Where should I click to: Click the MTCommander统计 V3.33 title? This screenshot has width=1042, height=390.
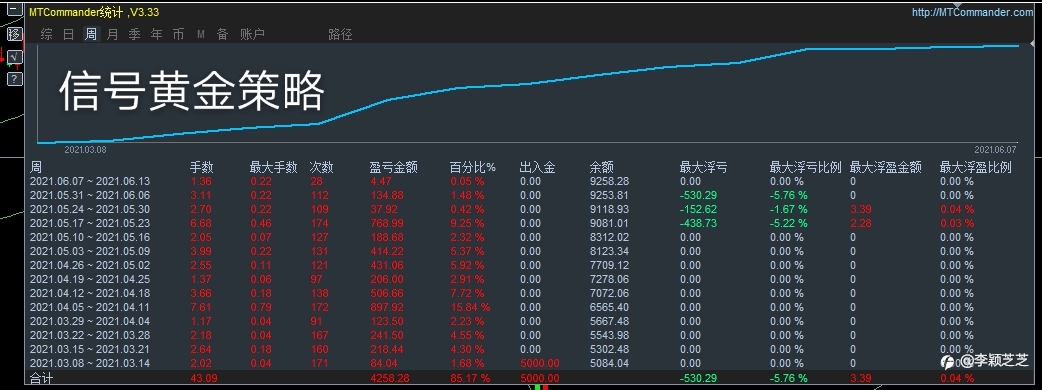point(94,13)
